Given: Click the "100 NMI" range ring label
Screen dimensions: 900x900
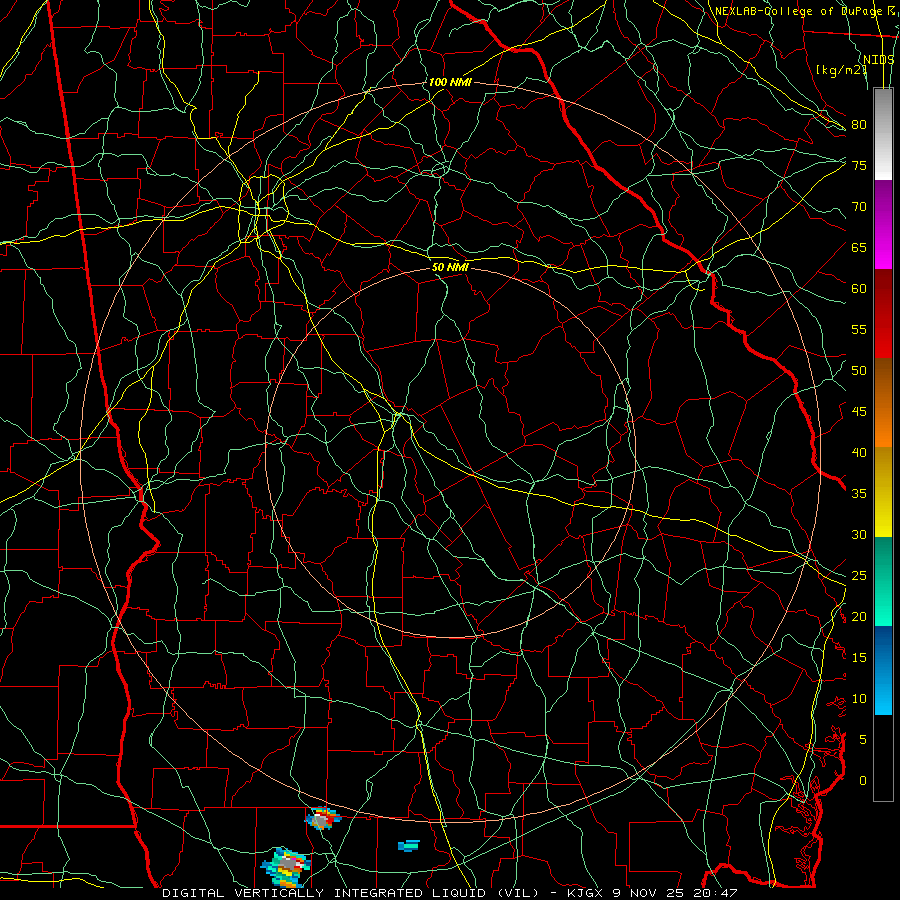Looking at the screenshot, I should click(450, 82).
